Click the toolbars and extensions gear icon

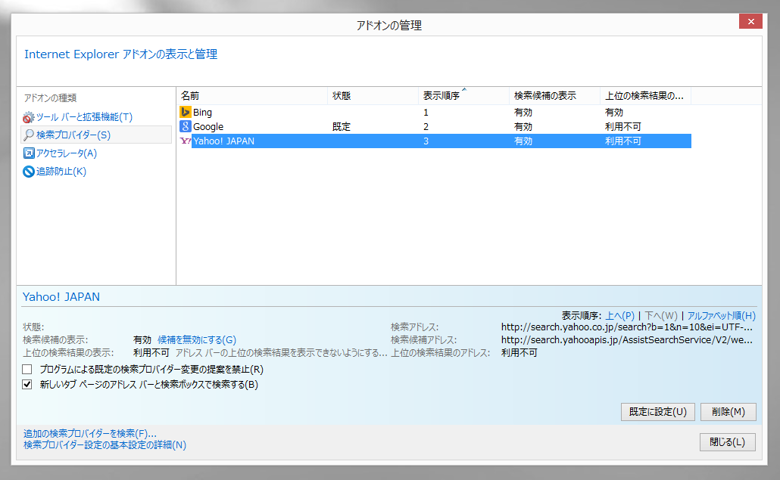coord(28,117)
